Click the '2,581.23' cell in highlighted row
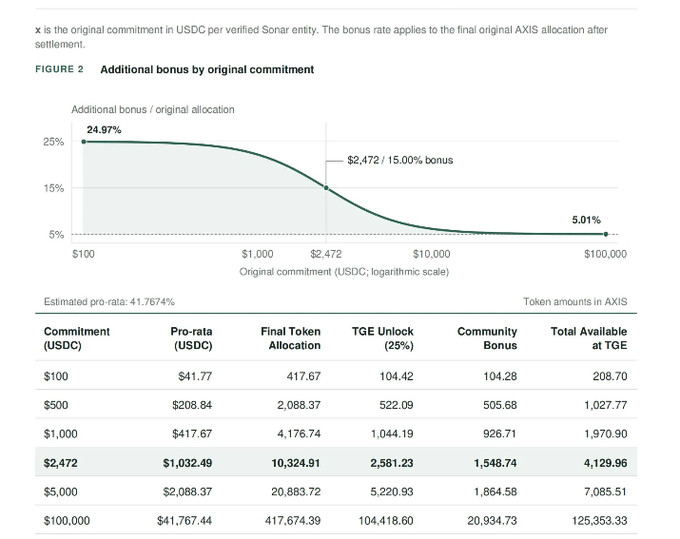680x539 pixels. click(392, 463)
